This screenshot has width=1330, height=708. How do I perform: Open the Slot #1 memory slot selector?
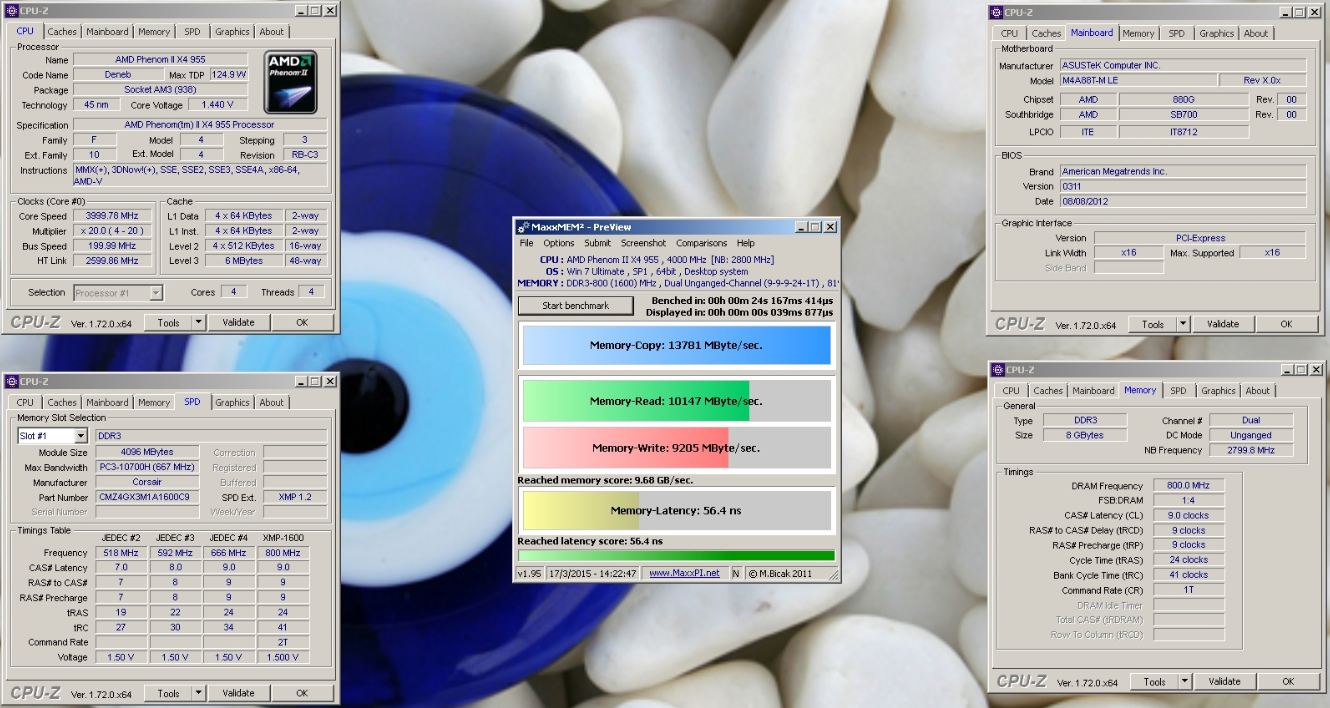pos(53,436)
